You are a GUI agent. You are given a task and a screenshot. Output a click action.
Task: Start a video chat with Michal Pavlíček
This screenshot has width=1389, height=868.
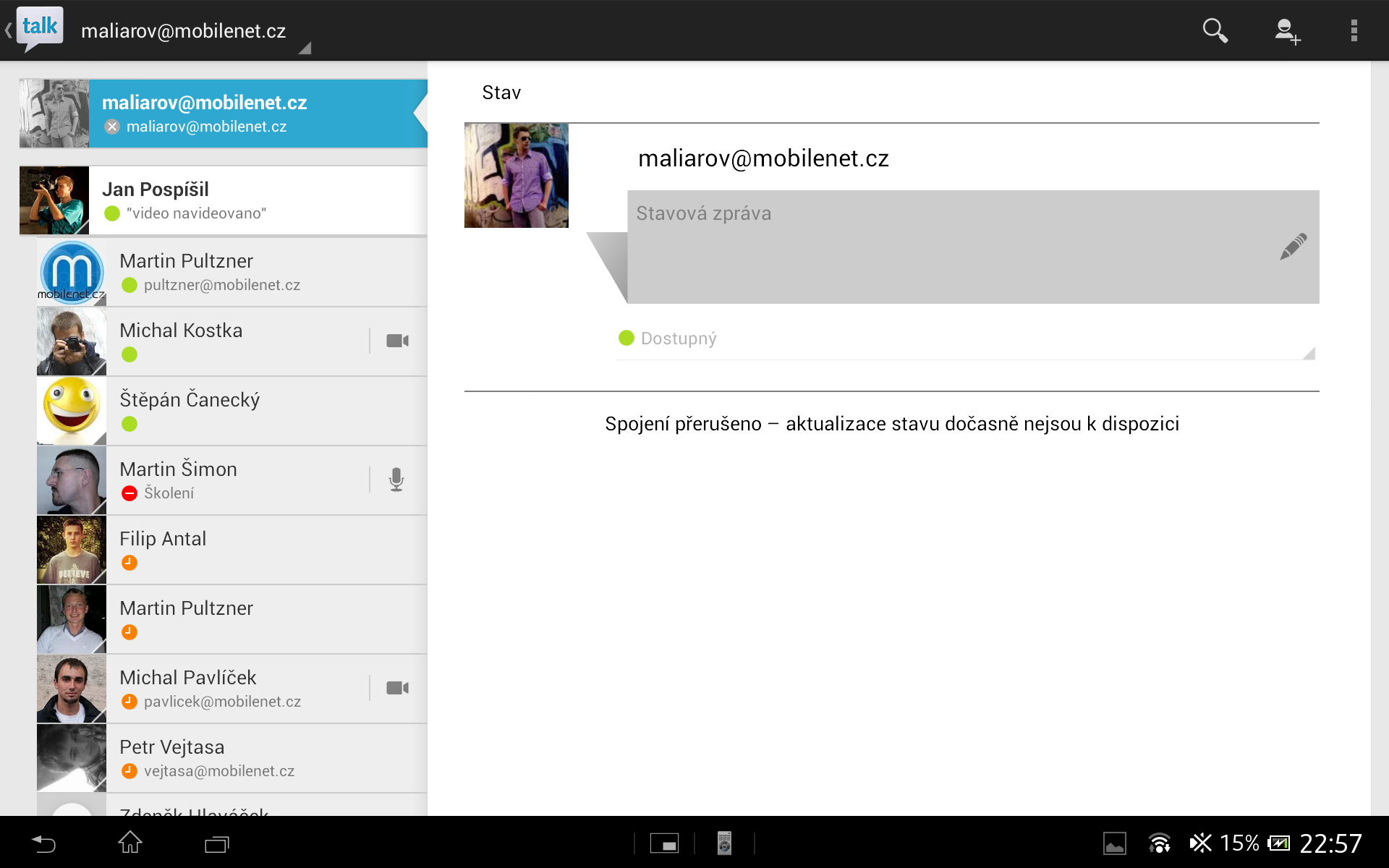tap(396, 687)
